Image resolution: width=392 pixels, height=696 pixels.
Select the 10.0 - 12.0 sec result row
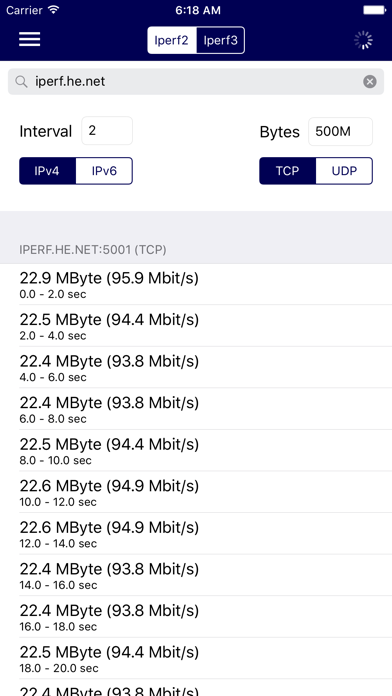196,492
